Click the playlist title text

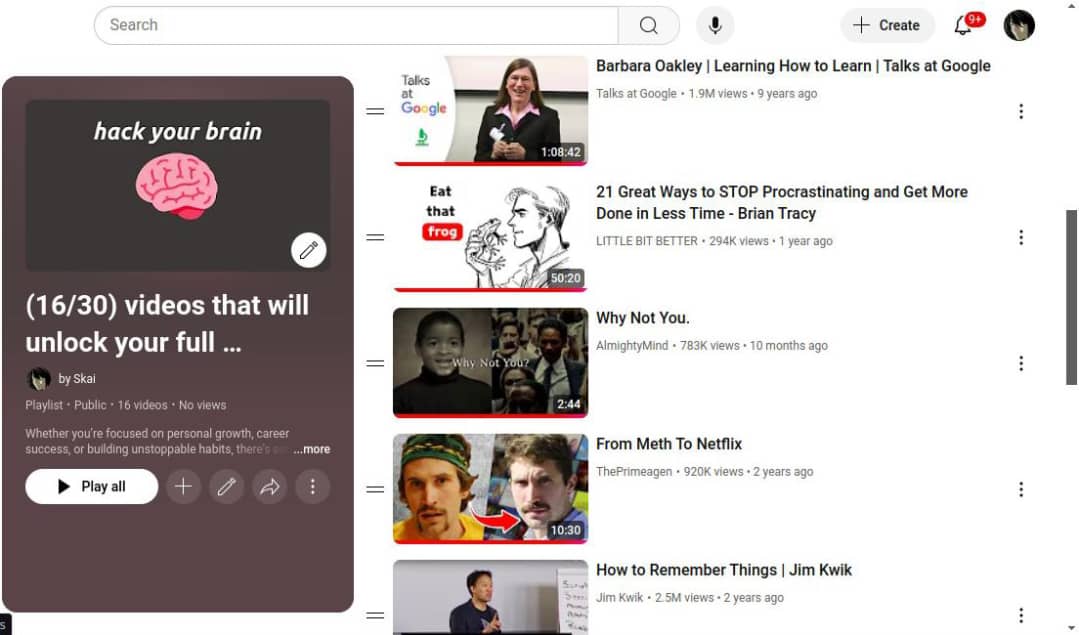point(167,323)
